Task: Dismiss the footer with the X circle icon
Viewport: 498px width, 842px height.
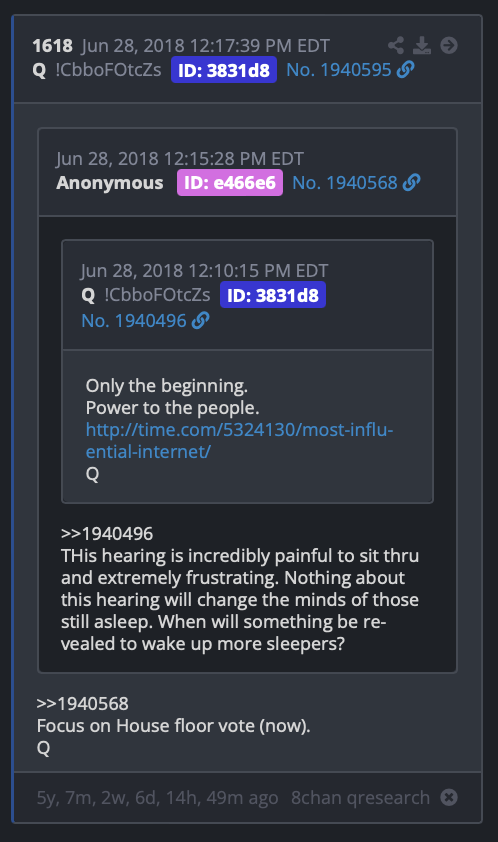Action: [x=449, y=797]
